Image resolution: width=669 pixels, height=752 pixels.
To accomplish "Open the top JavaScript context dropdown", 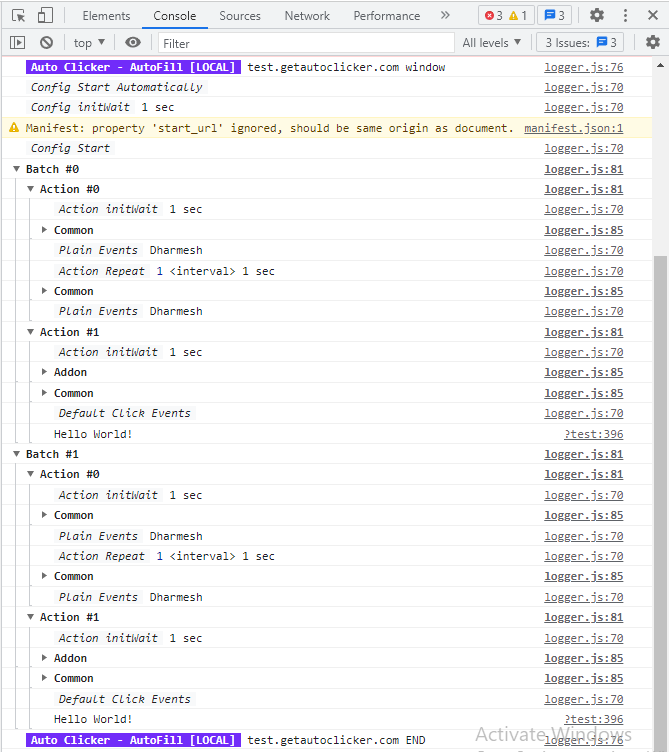I will pyautogui.click(x=89, y=43).
